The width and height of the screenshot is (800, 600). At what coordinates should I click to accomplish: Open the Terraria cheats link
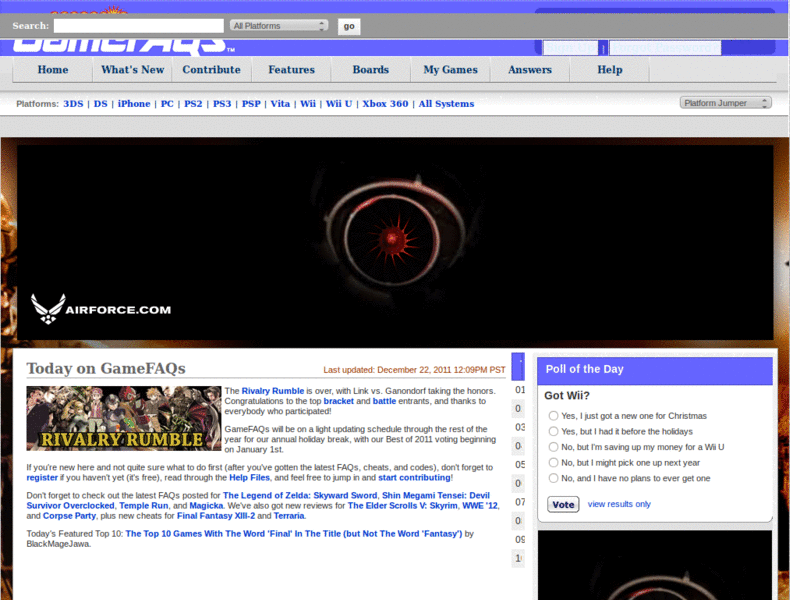point(289,516)
